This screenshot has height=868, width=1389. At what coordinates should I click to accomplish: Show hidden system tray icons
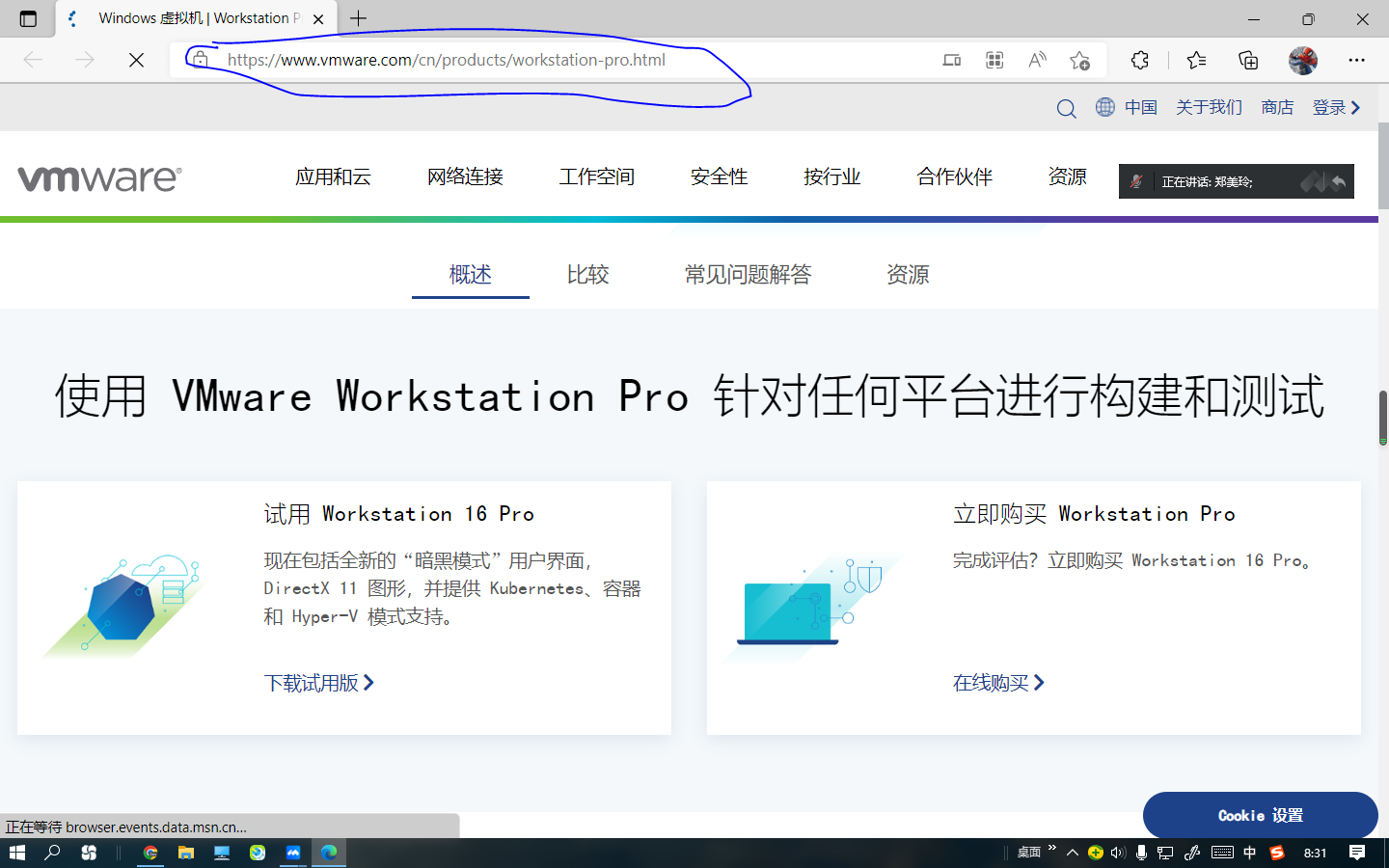(x=1072, y=853)
